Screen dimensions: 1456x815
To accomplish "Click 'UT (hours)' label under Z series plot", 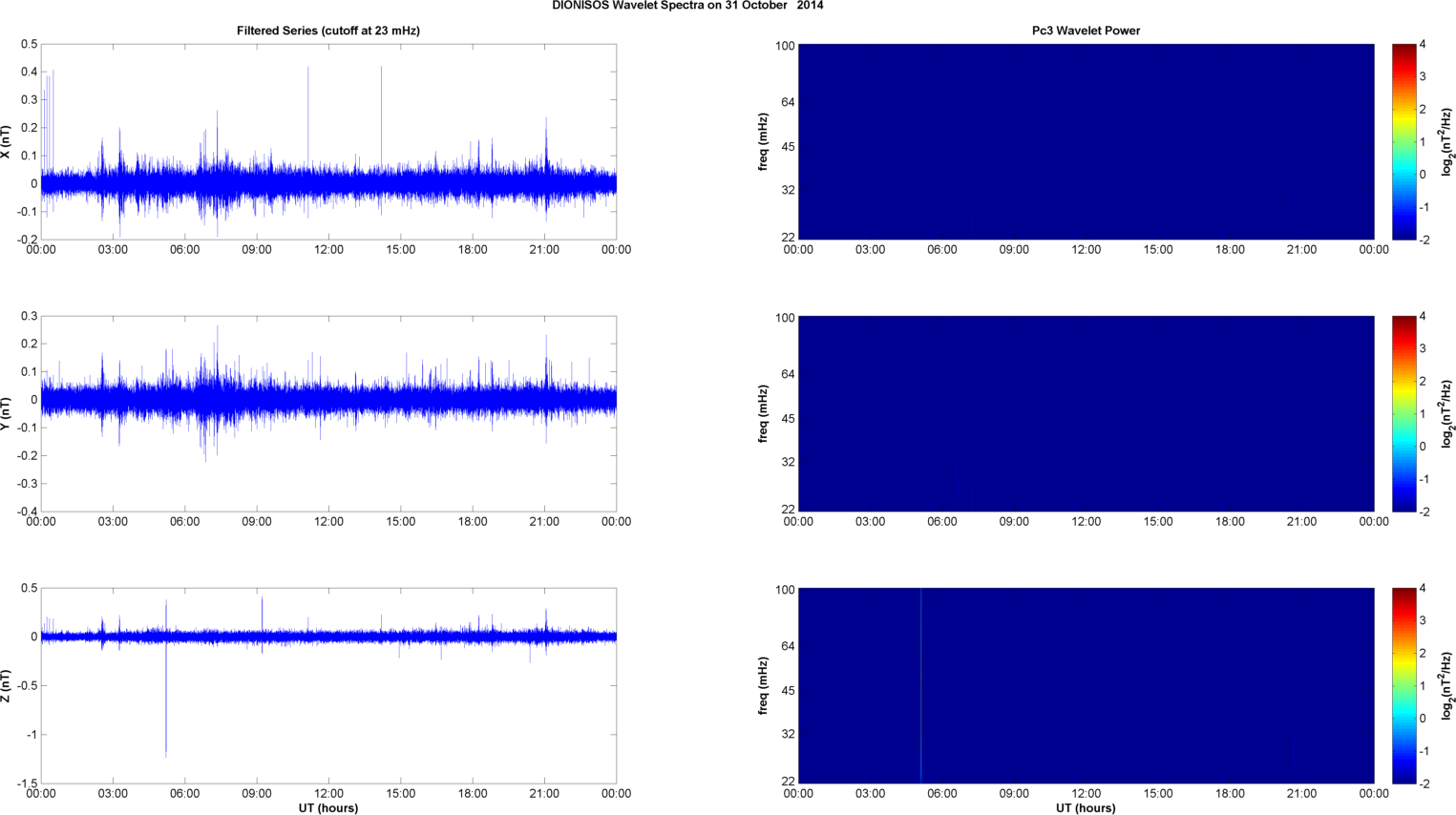I will (328, 808).
